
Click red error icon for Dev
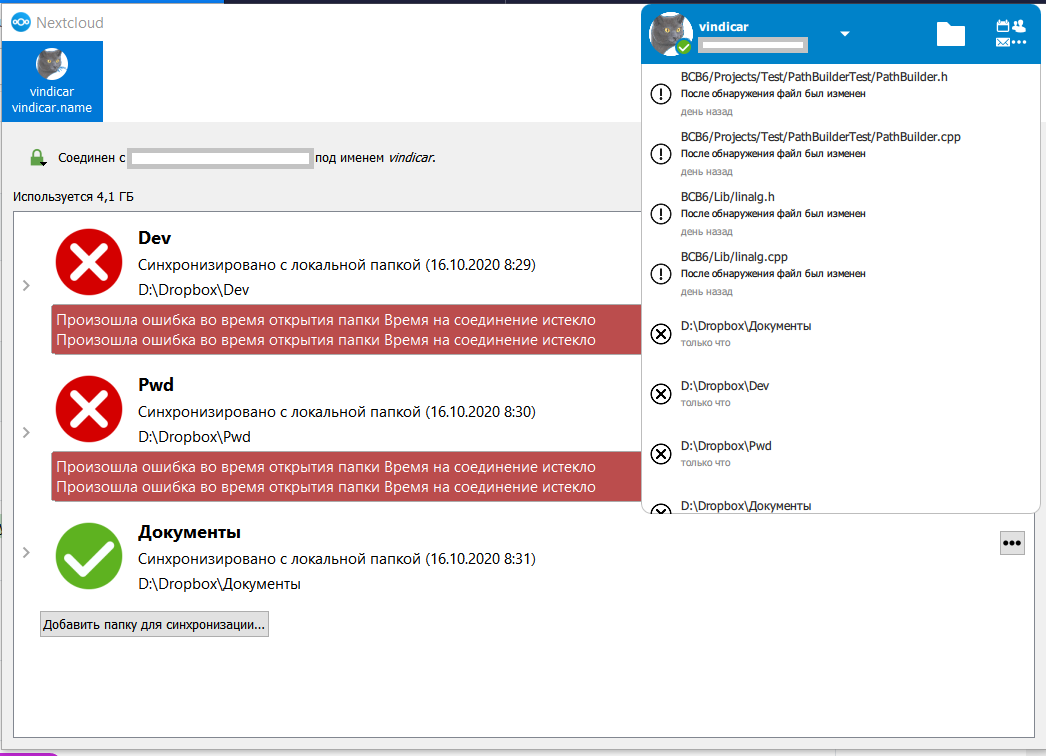pyautogui.click(x=89, y=262)
